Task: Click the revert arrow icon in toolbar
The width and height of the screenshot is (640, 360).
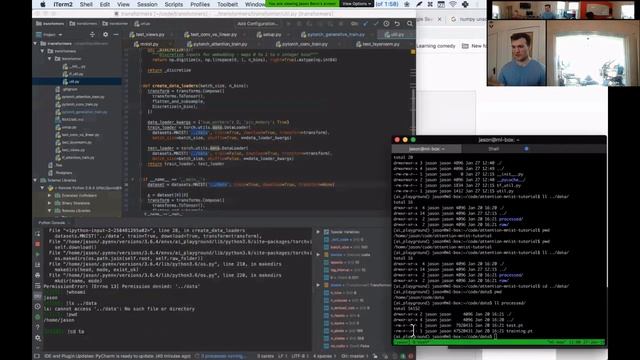Action: [x=397, y=24]
